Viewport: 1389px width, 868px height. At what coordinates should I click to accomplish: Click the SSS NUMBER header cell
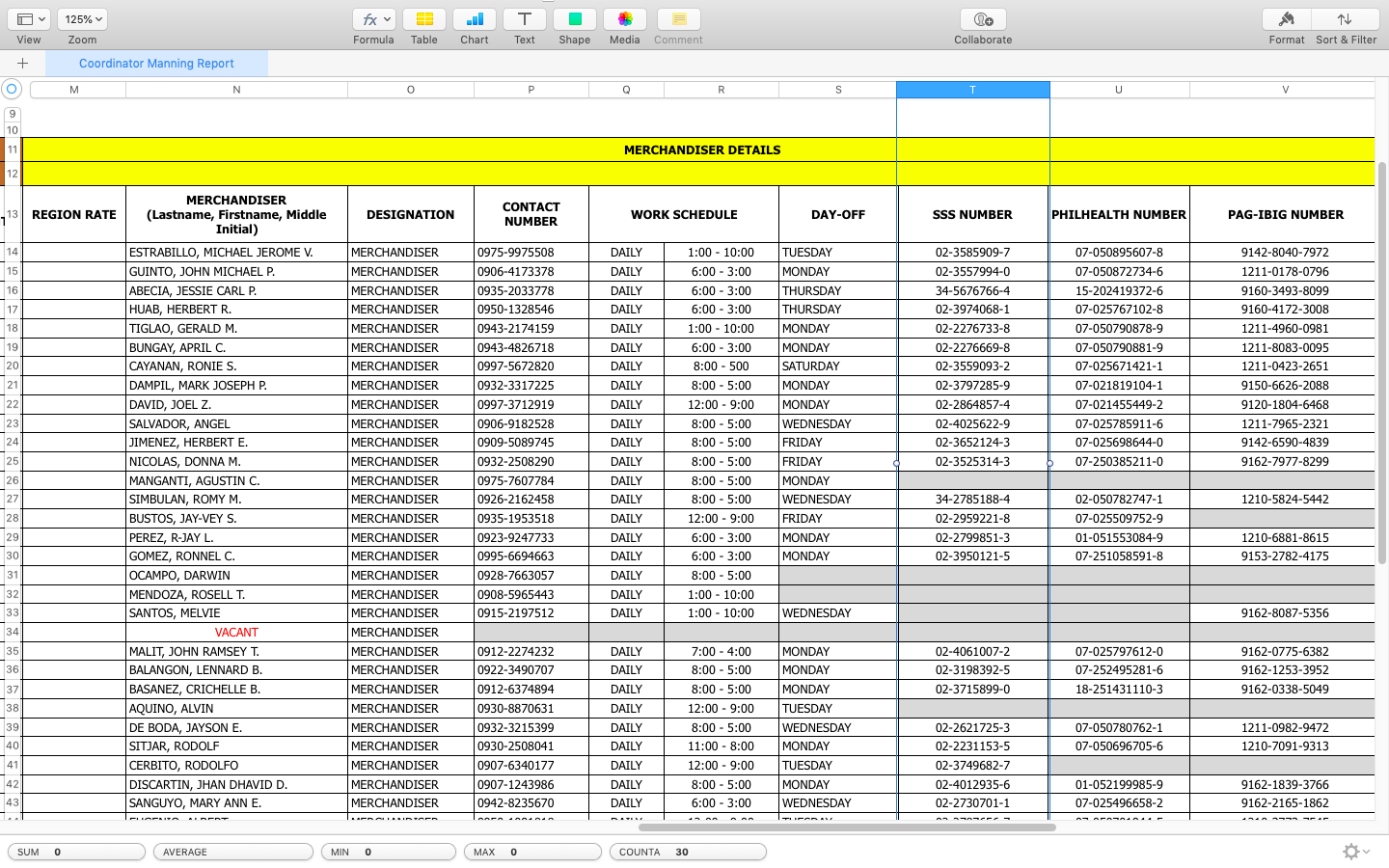tap(972, 215)
